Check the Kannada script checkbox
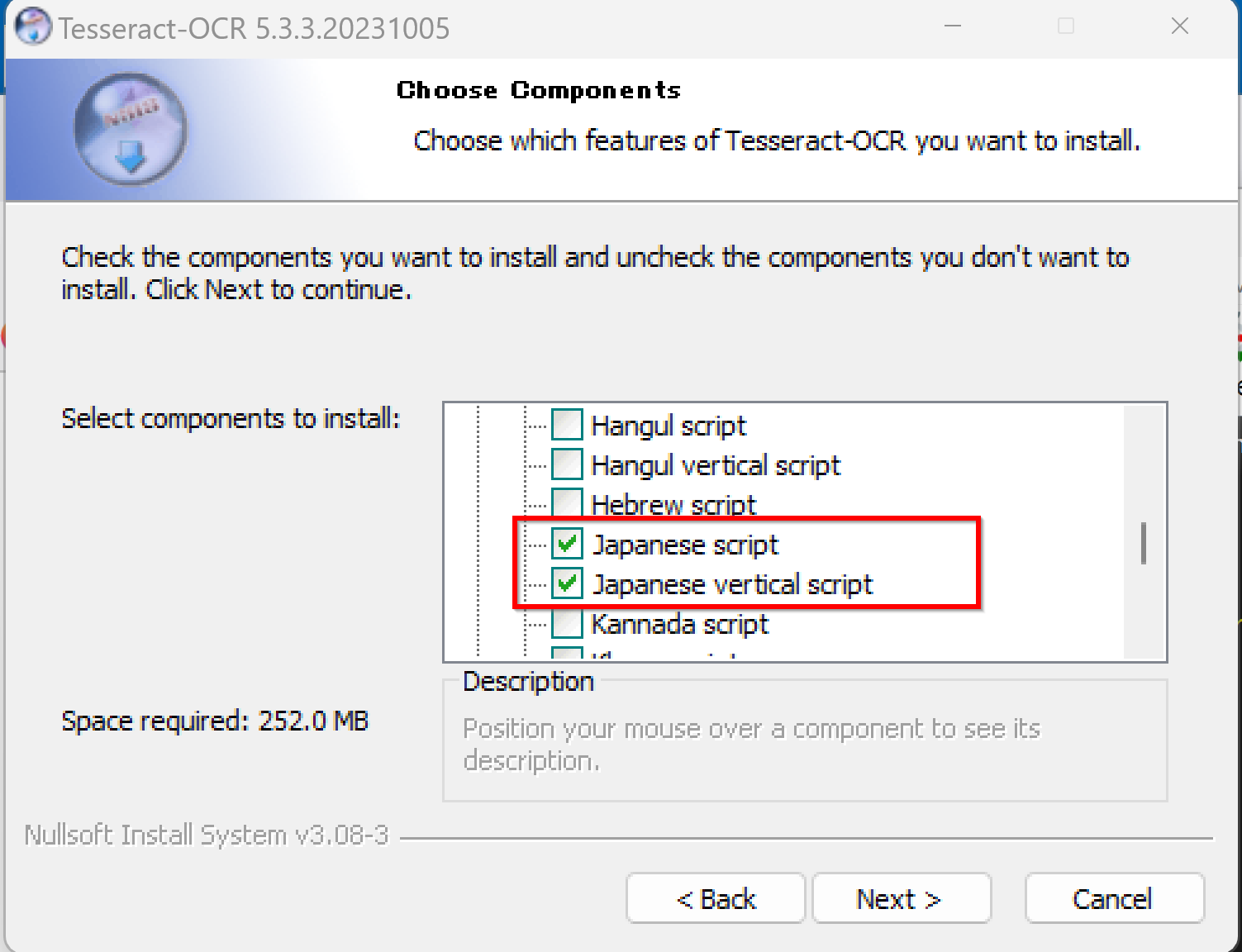This screenshot has height=952, width=1242. (x=567, y=623)
